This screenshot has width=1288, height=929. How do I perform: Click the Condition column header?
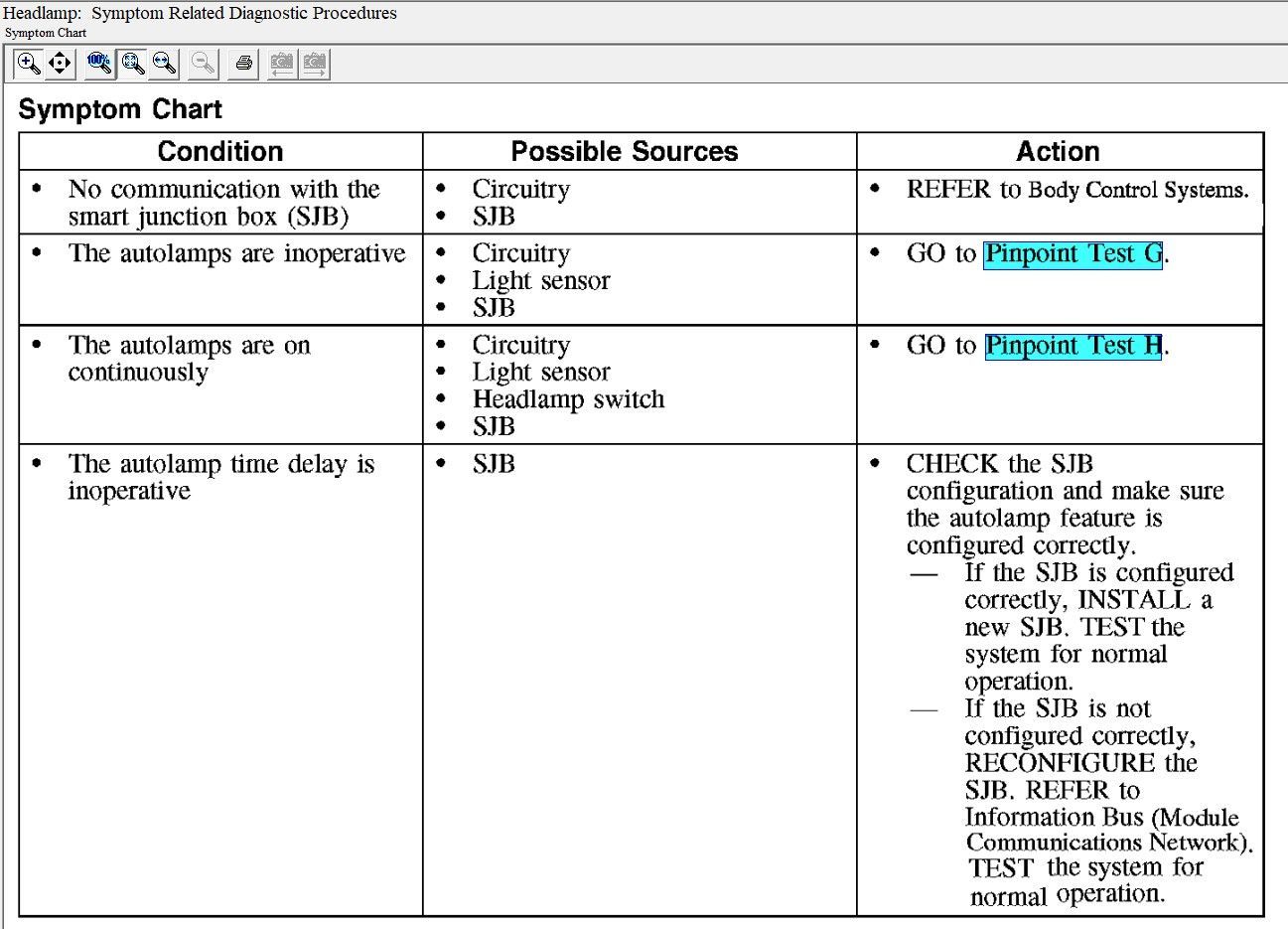(x=220, y=151)
